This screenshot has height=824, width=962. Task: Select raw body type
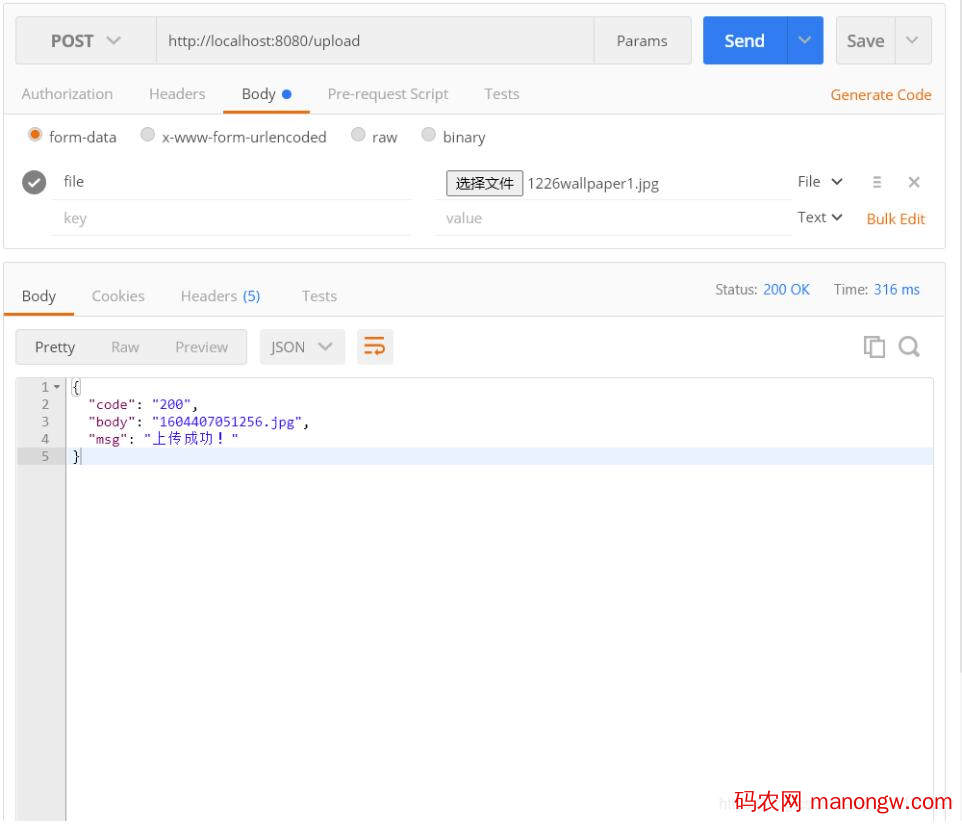coord(358,135)
